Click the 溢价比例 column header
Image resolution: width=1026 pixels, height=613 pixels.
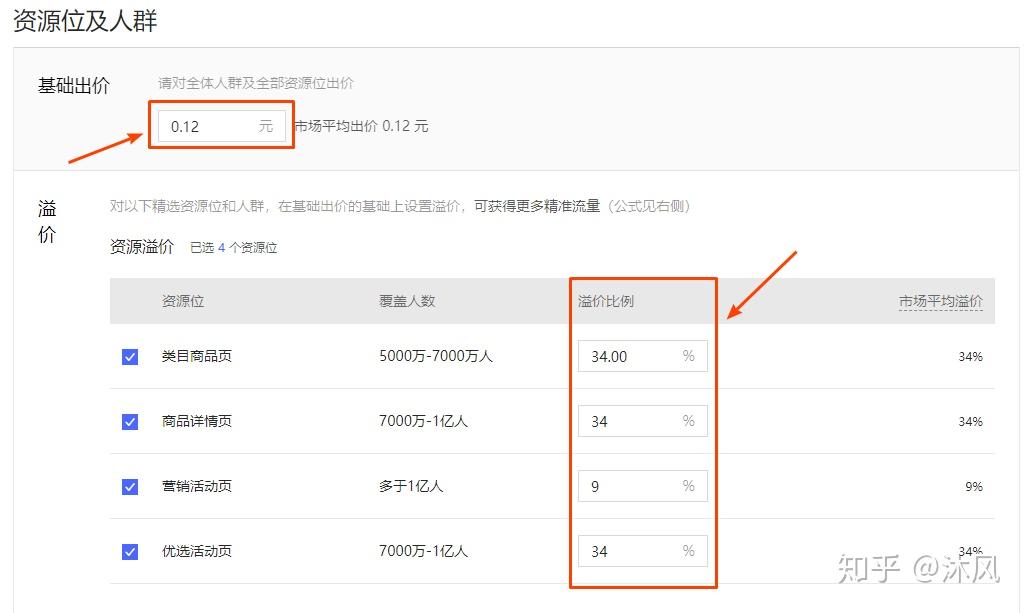606,301
